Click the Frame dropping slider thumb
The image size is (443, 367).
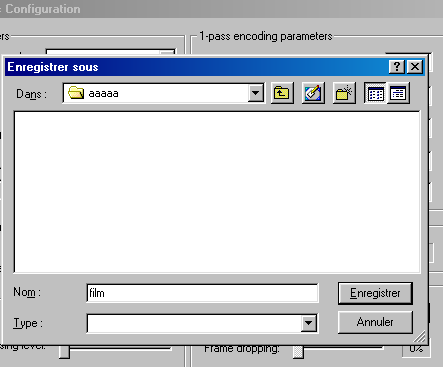pos(298,351)
